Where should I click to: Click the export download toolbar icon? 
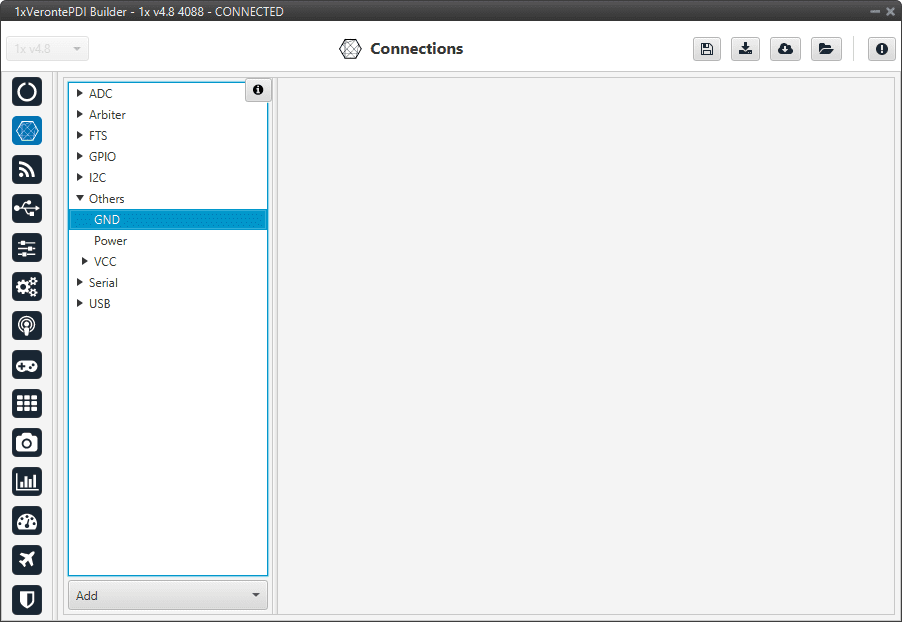(x=746, y=49)
